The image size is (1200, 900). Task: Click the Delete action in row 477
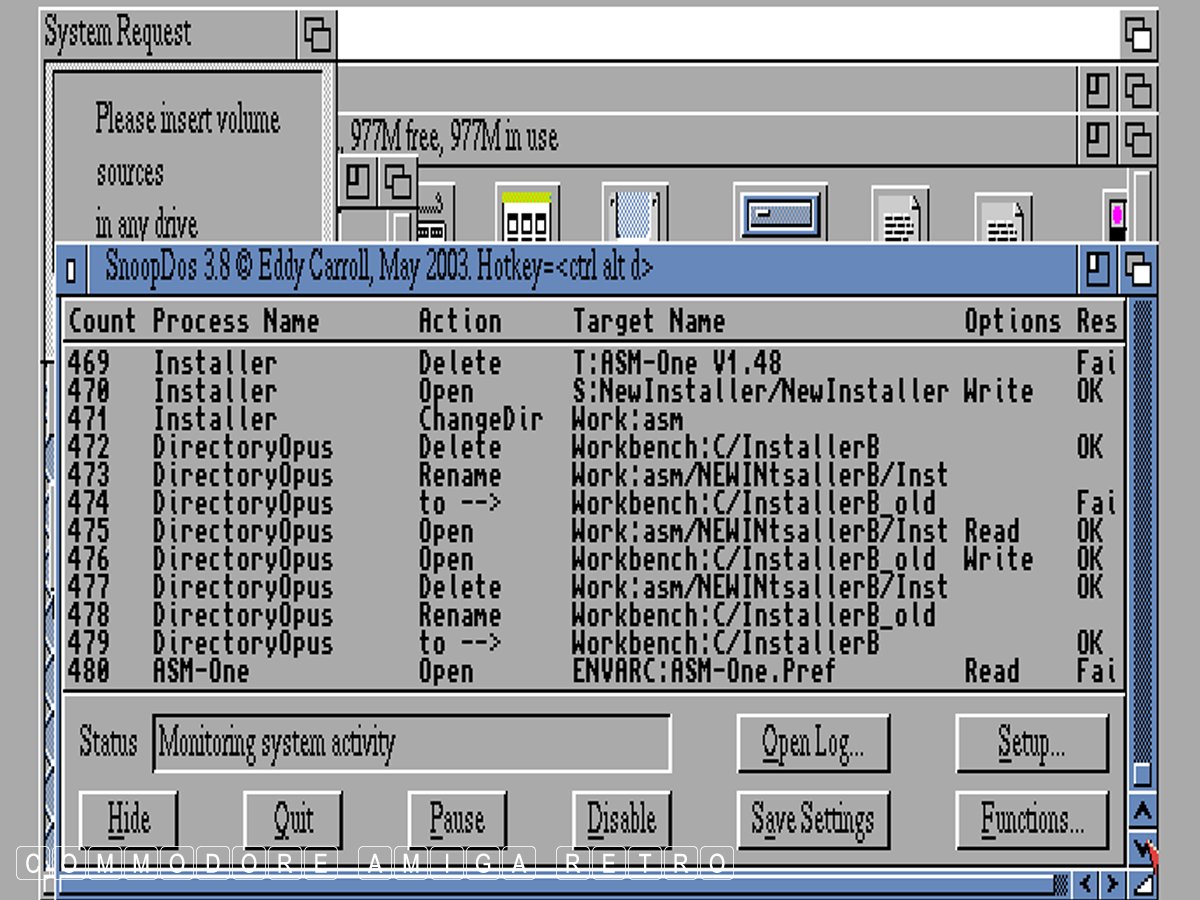(x=460, y=587)
